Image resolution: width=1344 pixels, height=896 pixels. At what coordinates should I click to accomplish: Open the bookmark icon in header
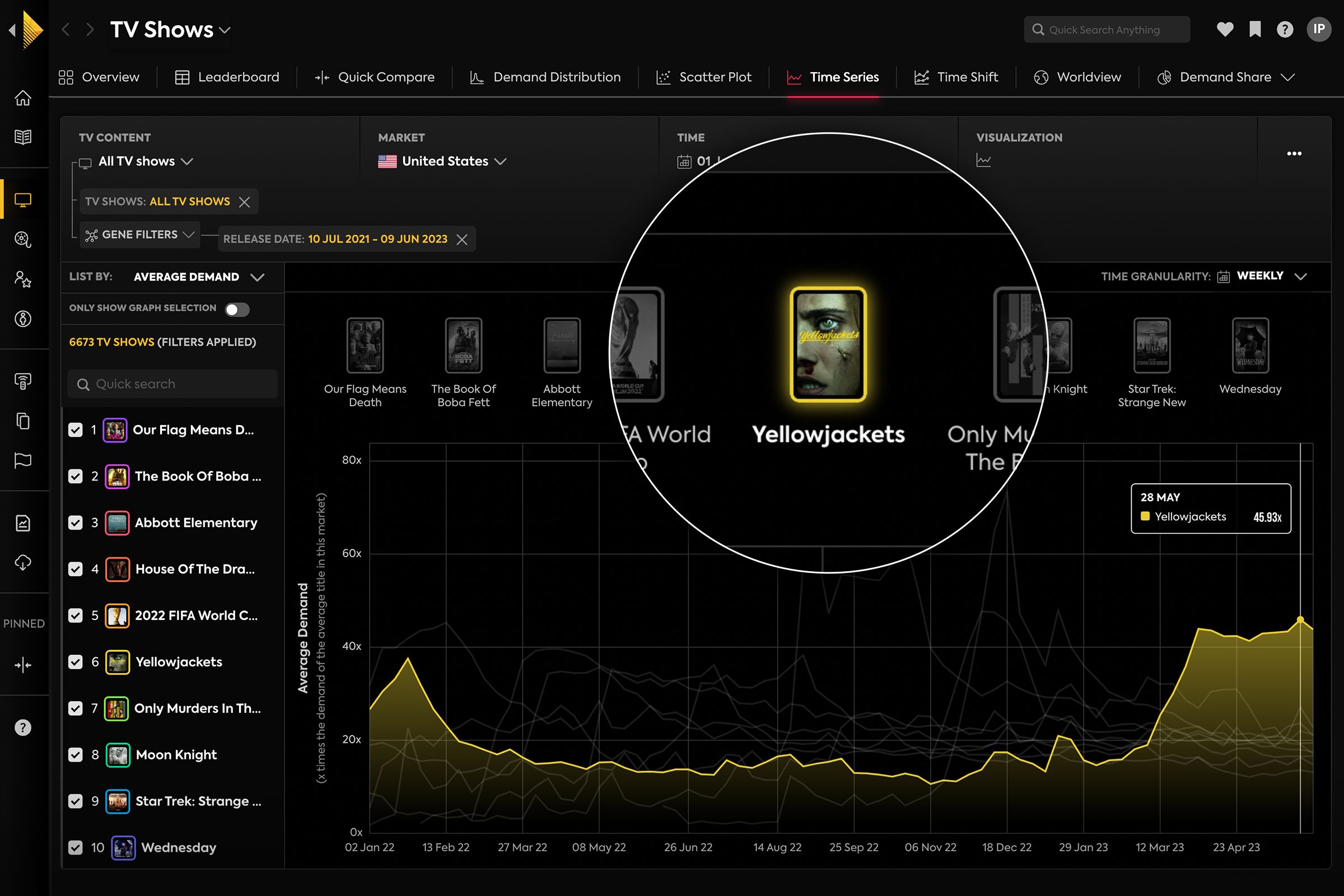pyautogui.click(x=1255, y=30)
